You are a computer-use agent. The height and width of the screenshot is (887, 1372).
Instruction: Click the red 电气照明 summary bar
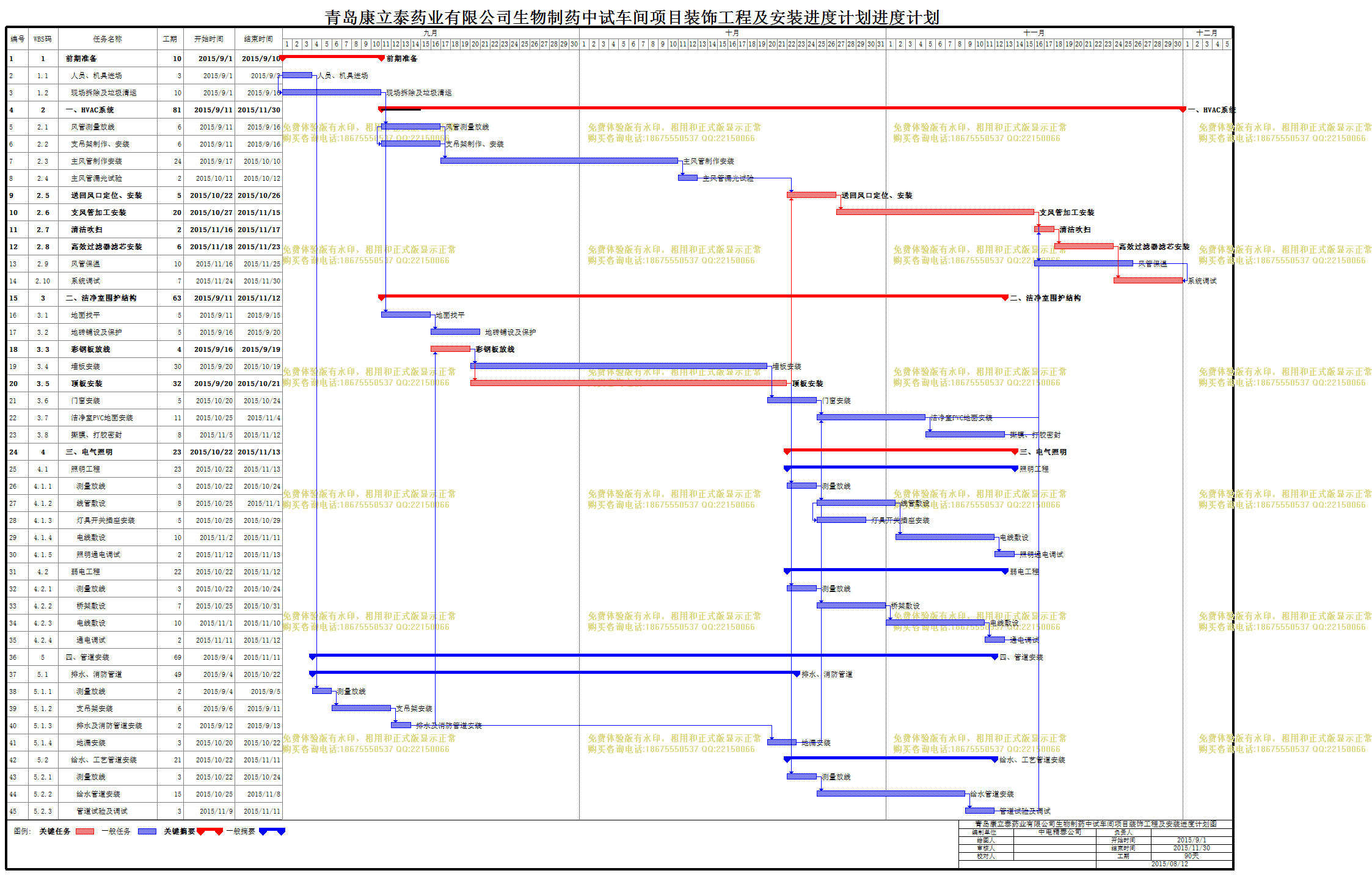901,451
